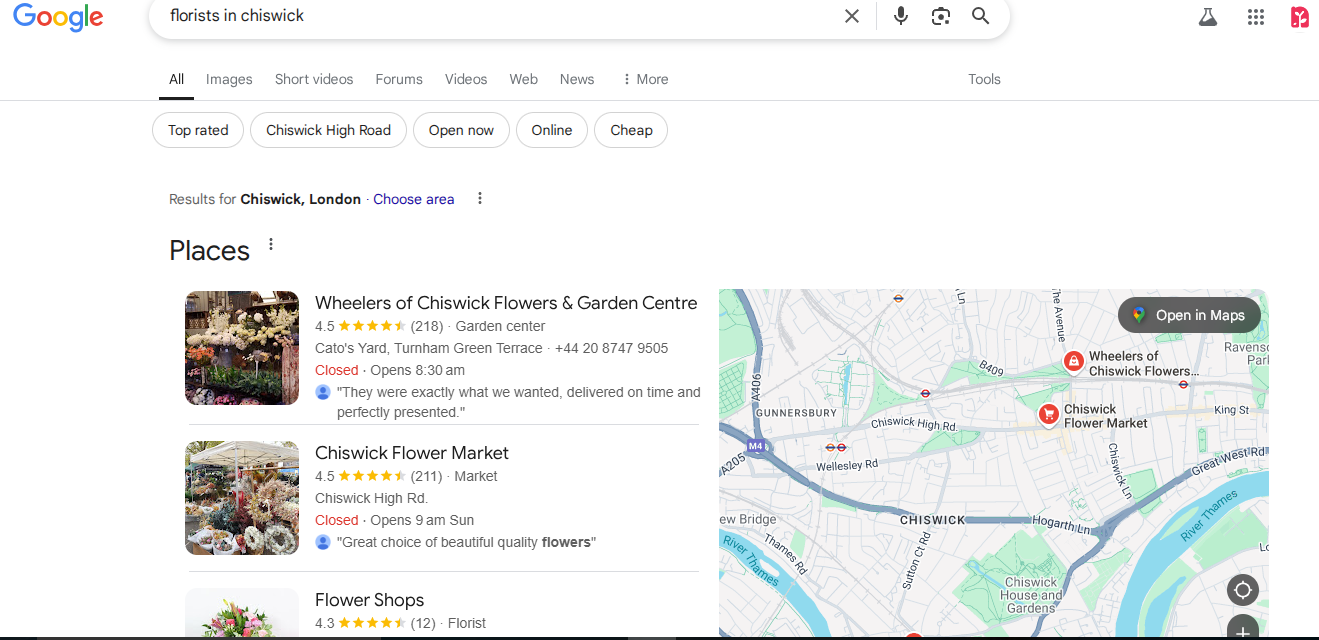Switch to the Images tab
The height and width of the screenshot is (640, 1319).
tap(229, 79)
